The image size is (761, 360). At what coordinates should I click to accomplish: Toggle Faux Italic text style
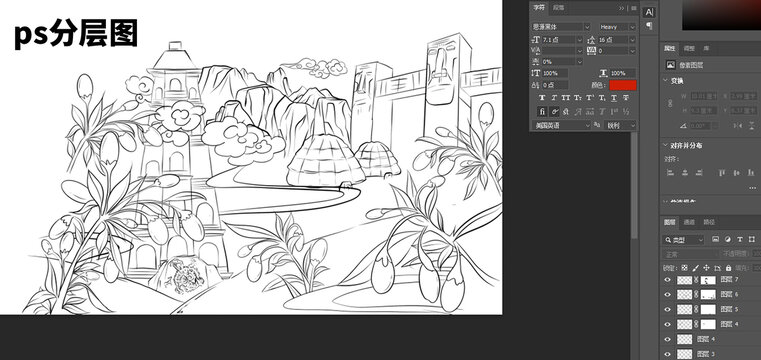point(554,98)
